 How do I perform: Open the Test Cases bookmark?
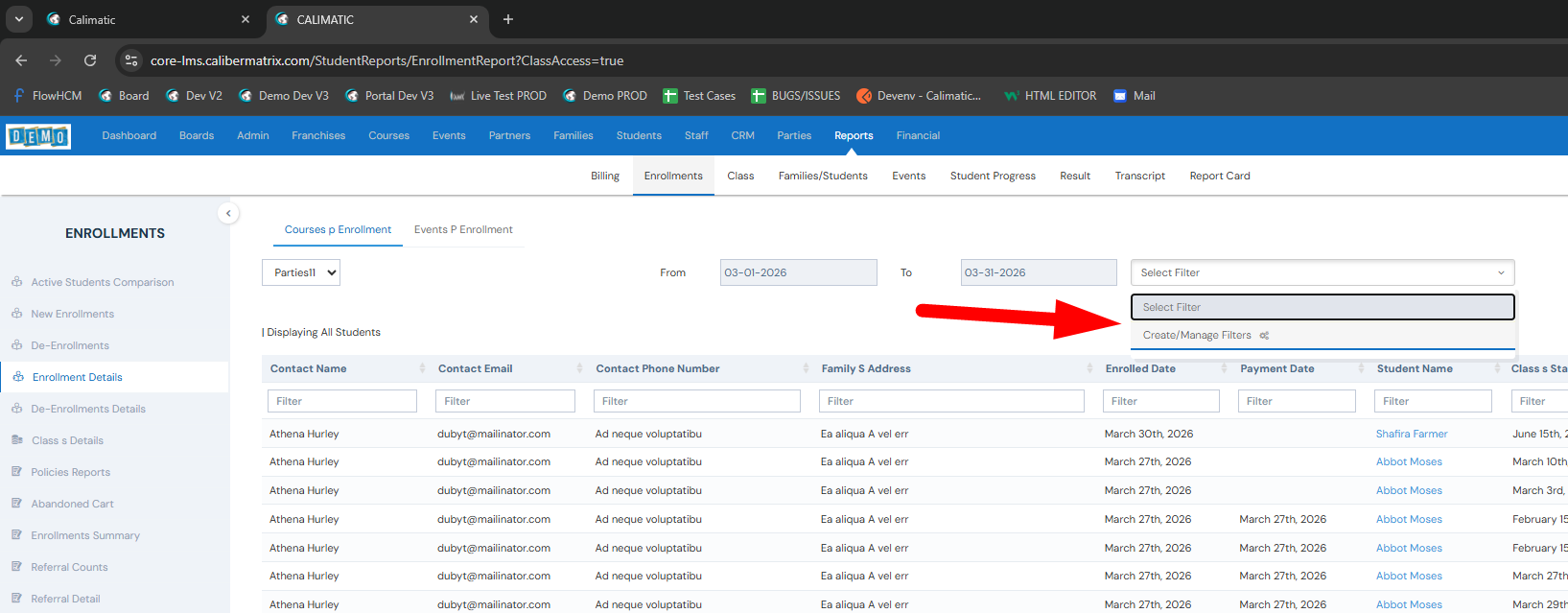click(x=699, y=96)
